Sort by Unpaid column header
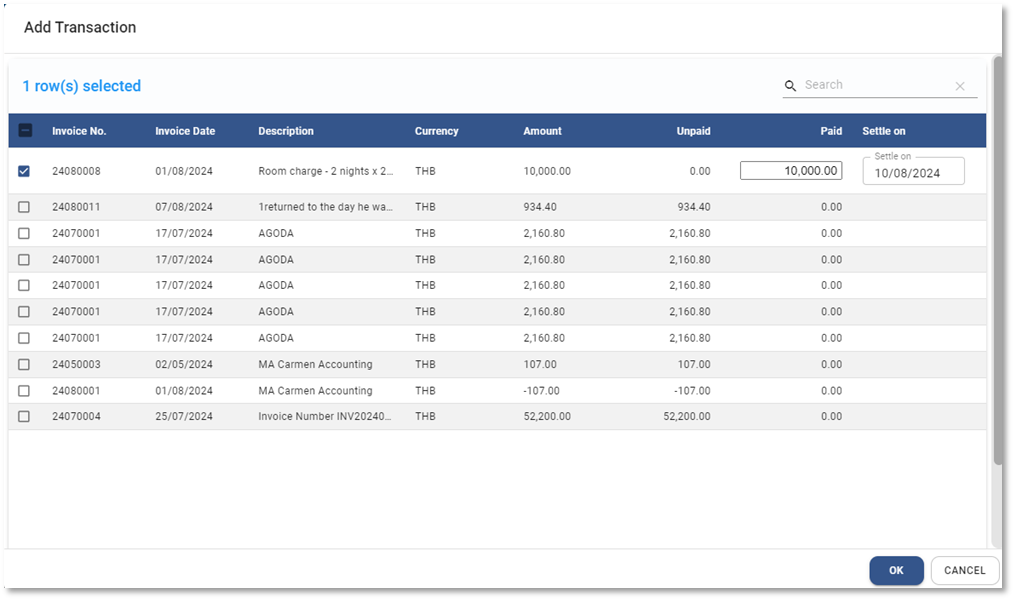 tap(693, 131)
